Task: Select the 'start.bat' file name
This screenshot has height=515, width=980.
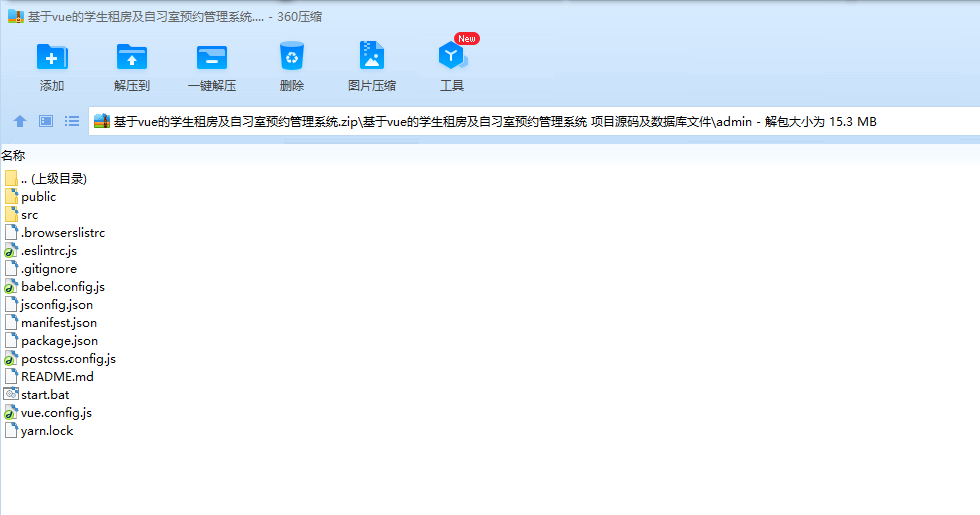Action: click(45, 394)
